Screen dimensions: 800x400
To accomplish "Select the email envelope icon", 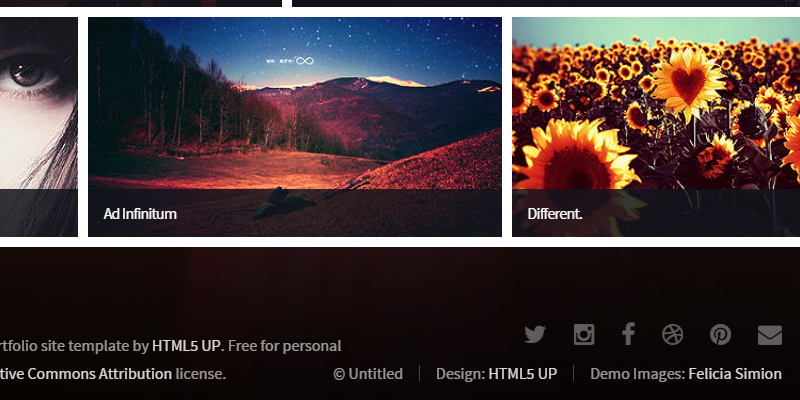I will click(770, 335).
